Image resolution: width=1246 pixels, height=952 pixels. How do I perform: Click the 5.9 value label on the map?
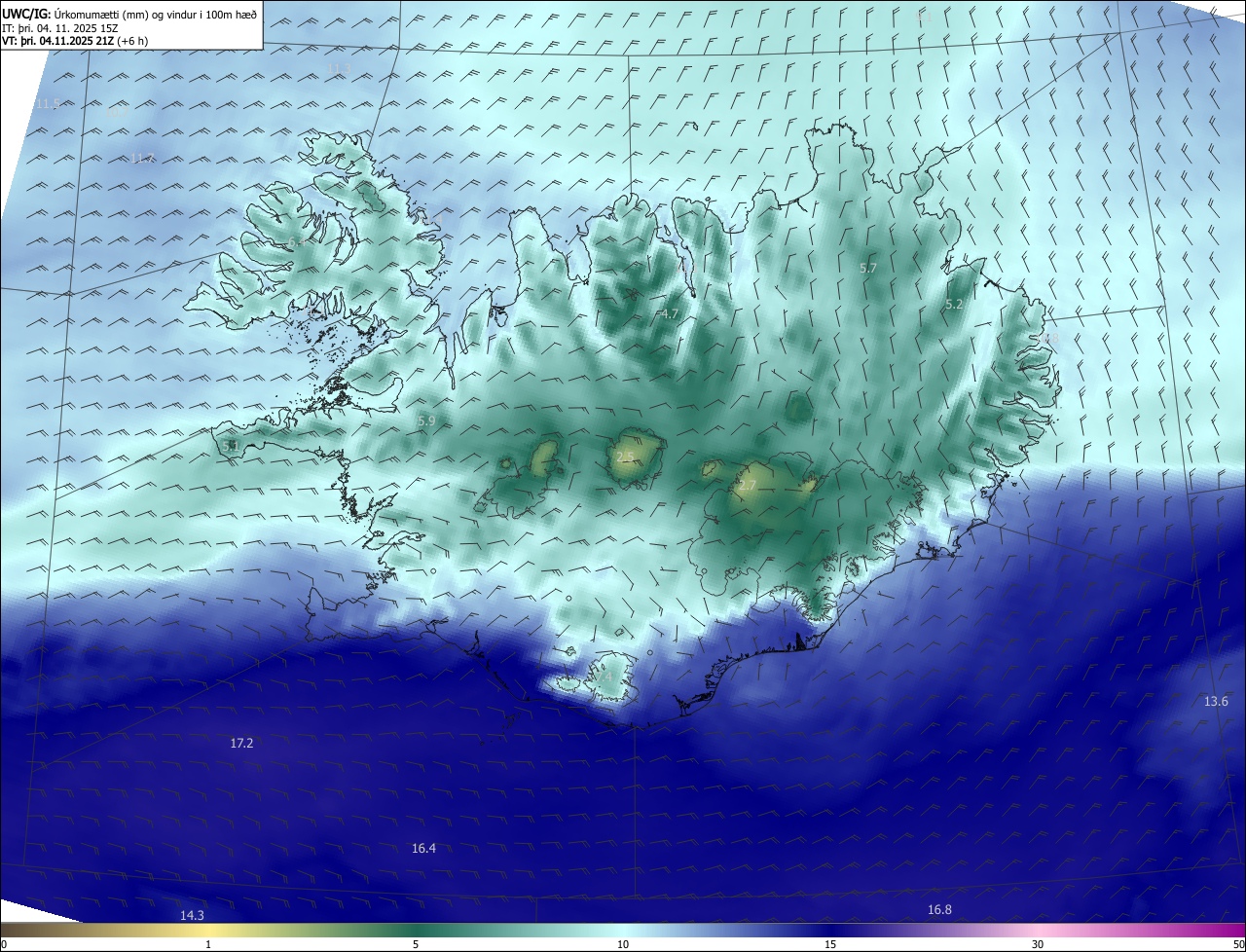(x=426, y=421)
